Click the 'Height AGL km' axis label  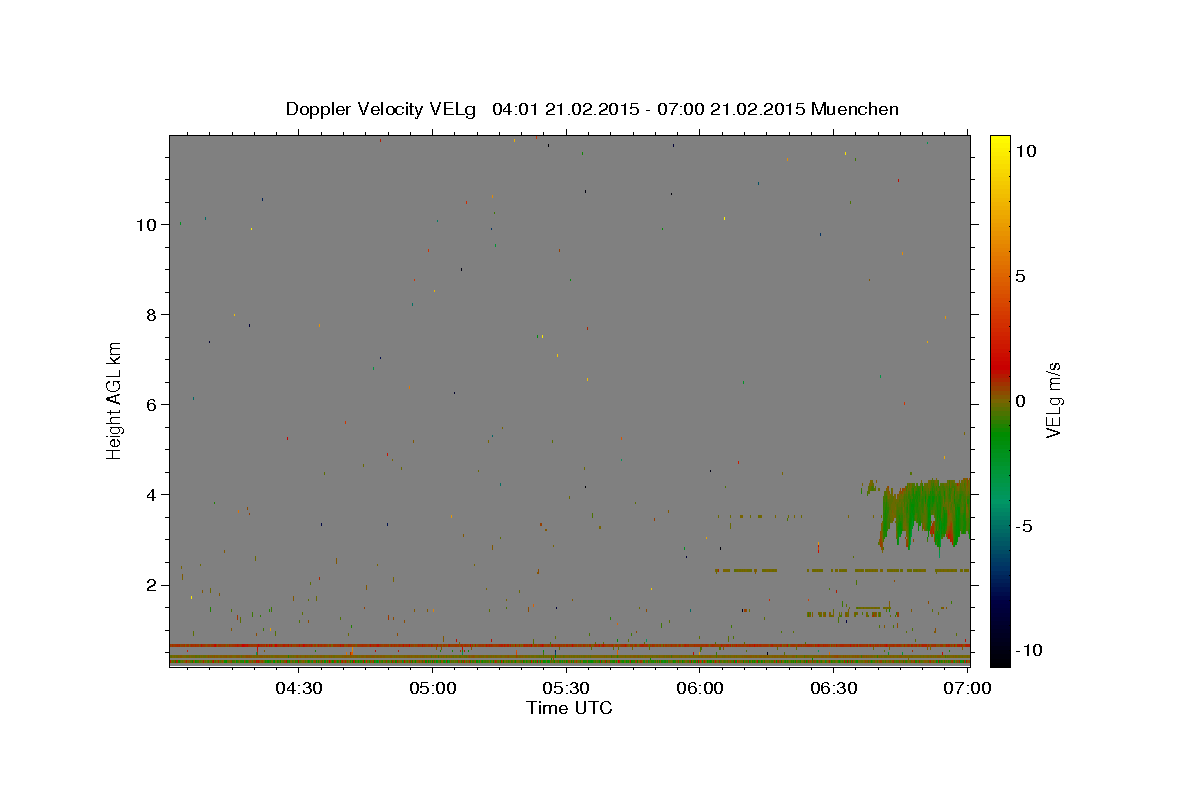[115, 399]
